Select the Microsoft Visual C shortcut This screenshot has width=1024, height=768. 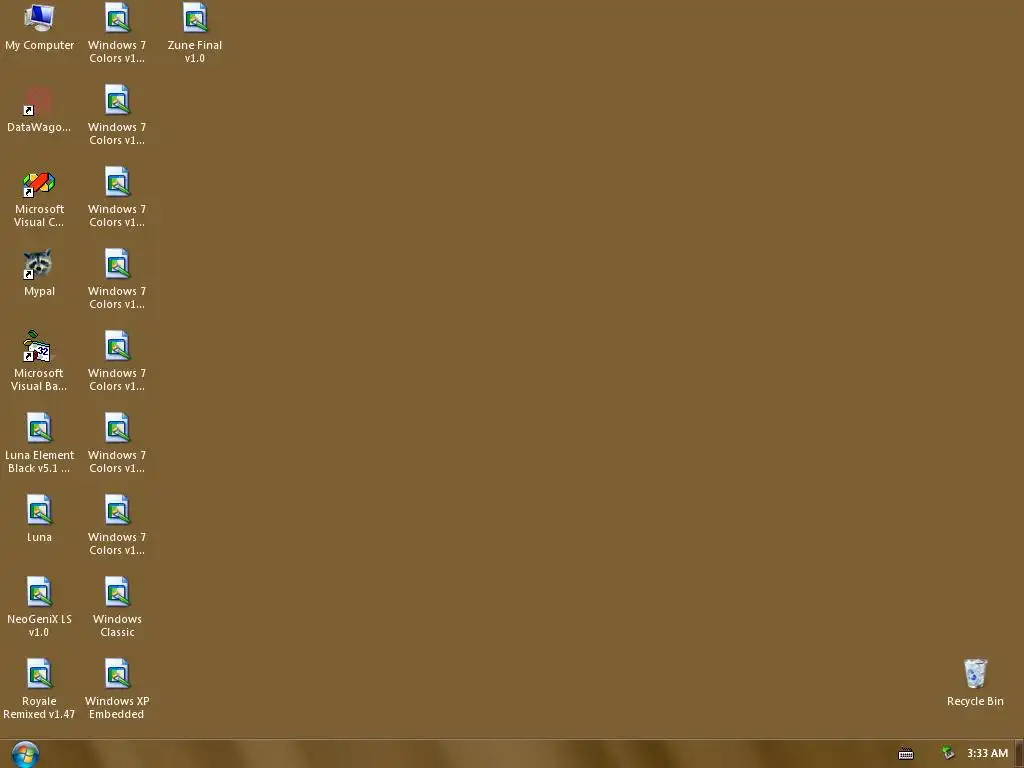click(x=39, y=197)
